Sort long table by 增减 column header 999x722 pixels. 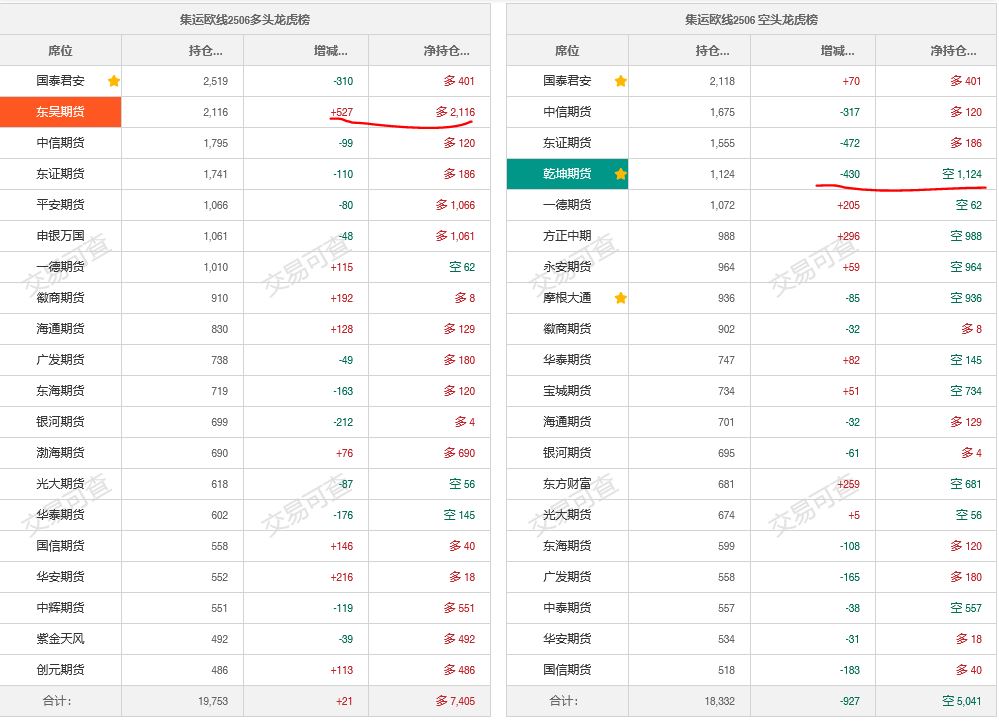(x=306, y=50)
